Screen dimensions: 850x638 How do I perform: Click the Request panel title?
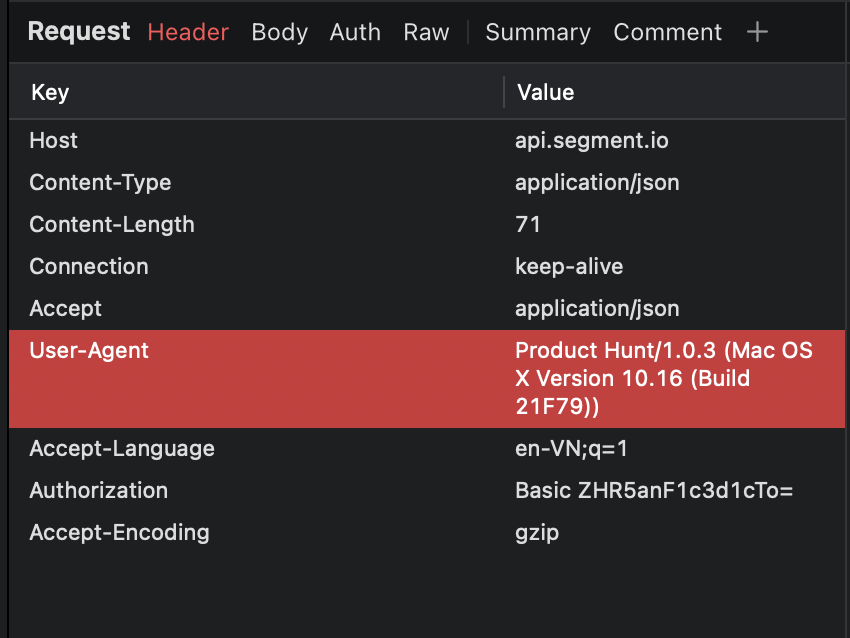[79, 32]
